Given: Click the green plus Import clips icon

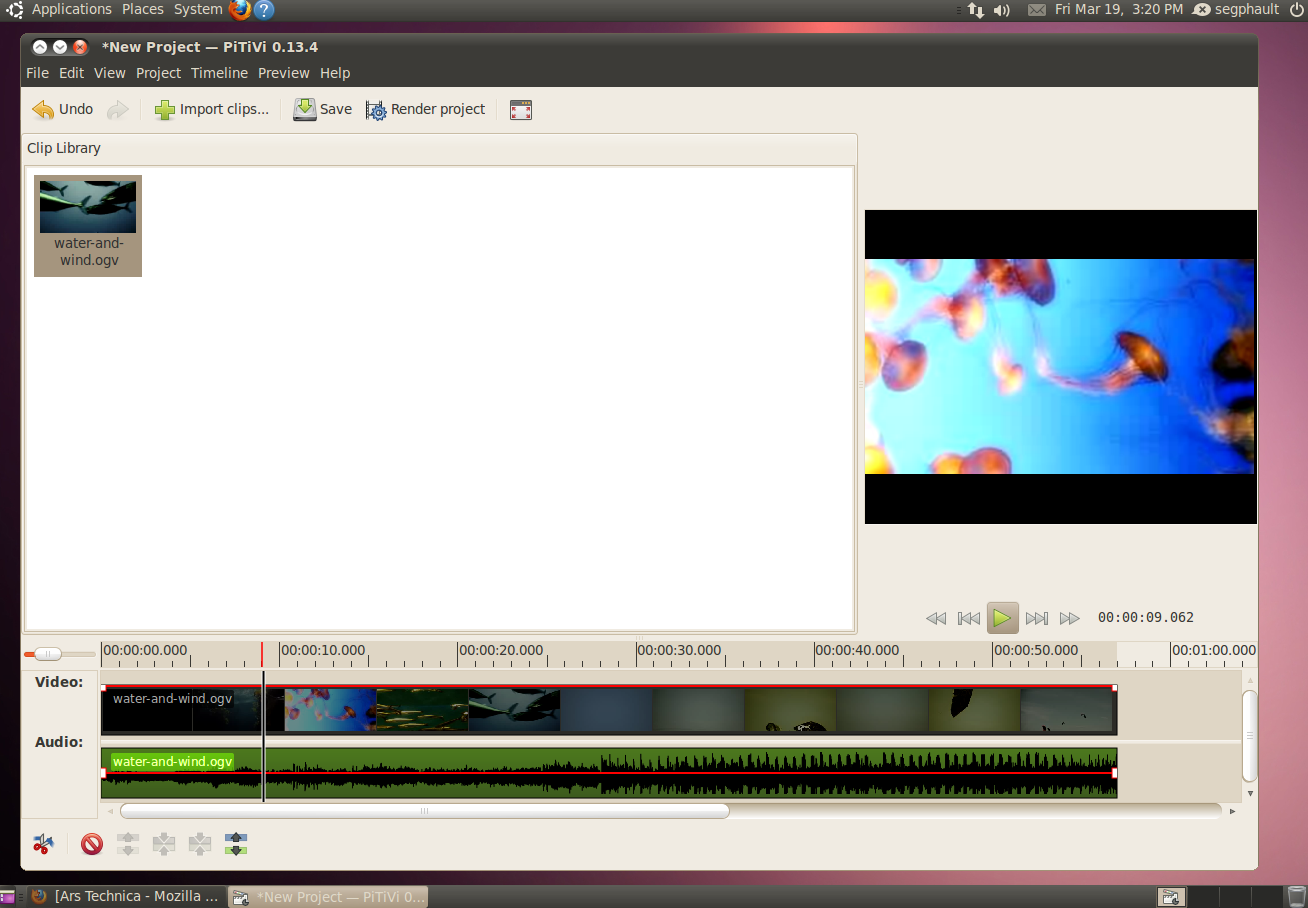Looking at the screenshot, I should [x=165, y=110].
